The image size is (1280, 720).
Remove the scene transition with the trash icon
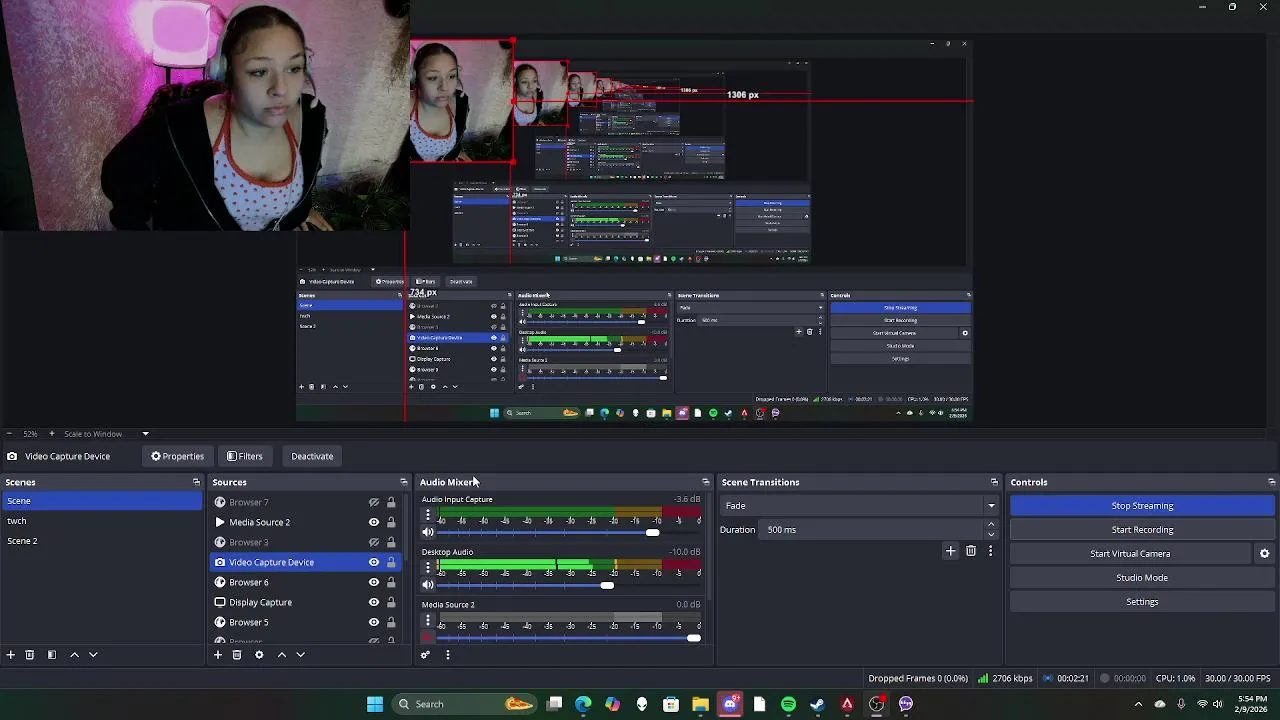point(971,551)
